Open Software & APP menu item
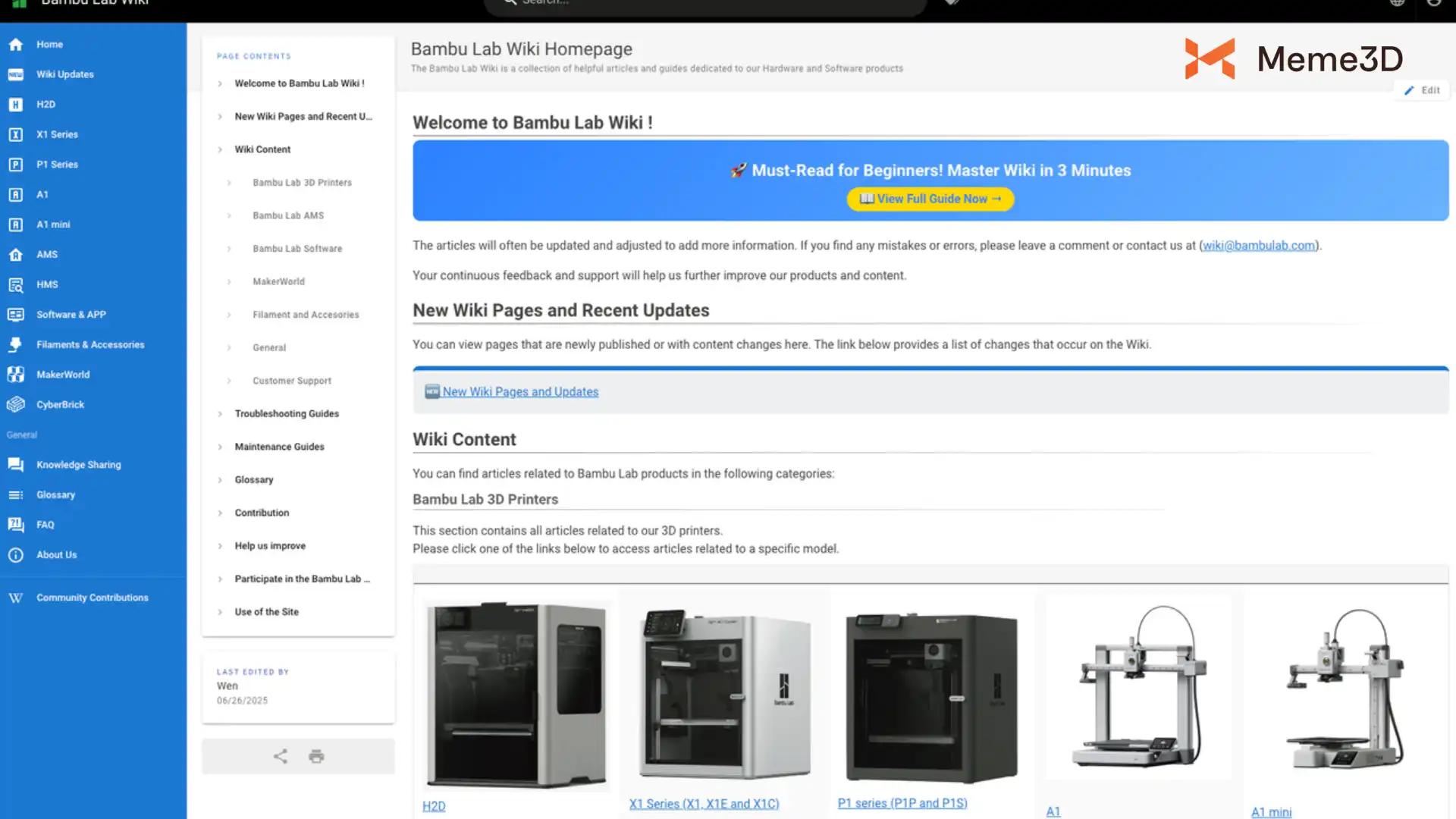Screen dimensions: 1456x819 coord(71,315)
